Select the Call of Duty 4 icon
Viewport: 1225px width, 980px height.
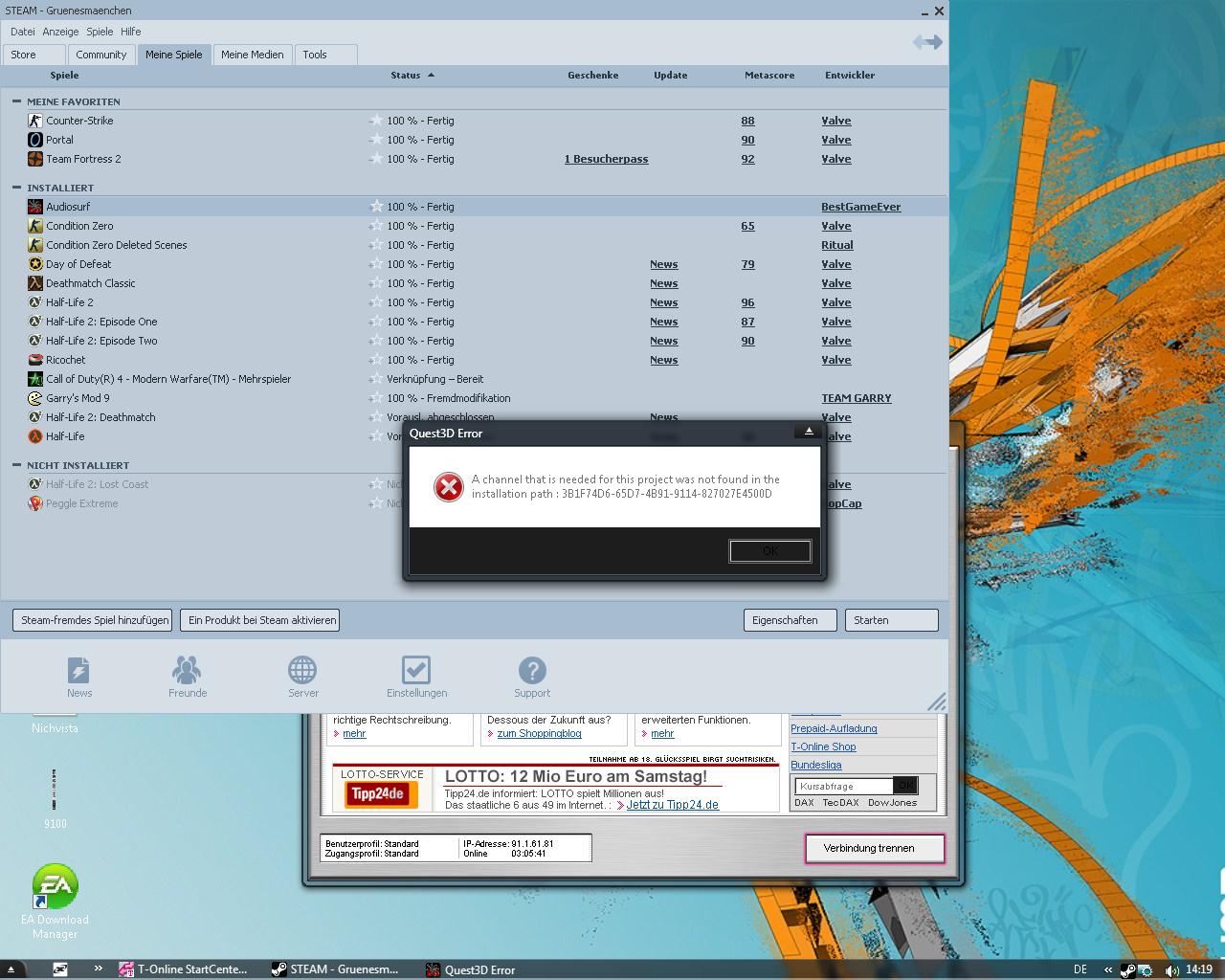35,379
